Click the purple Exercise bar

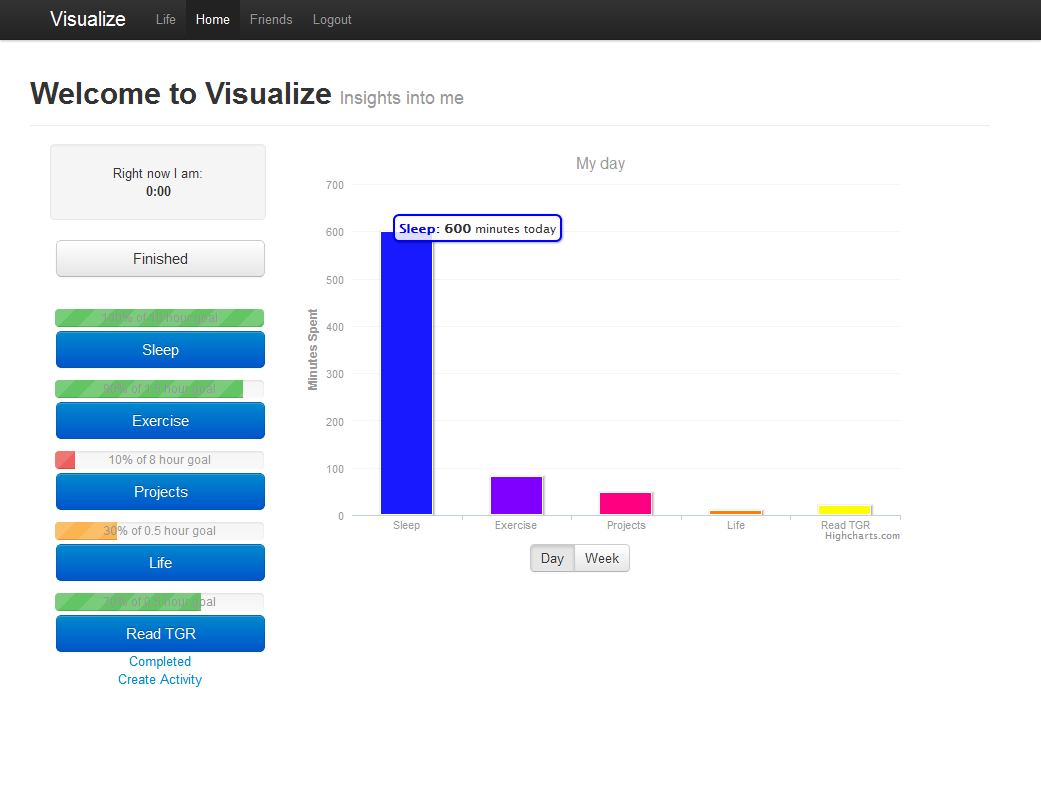pyautogui.click(x=516, y=496)
